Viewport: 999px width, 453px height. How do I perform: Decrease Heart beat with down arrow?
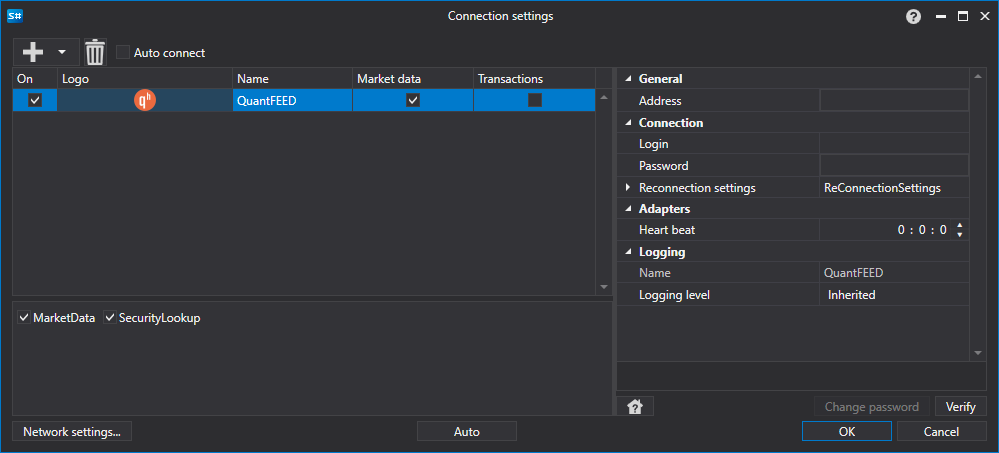click(x=959, y=234)
